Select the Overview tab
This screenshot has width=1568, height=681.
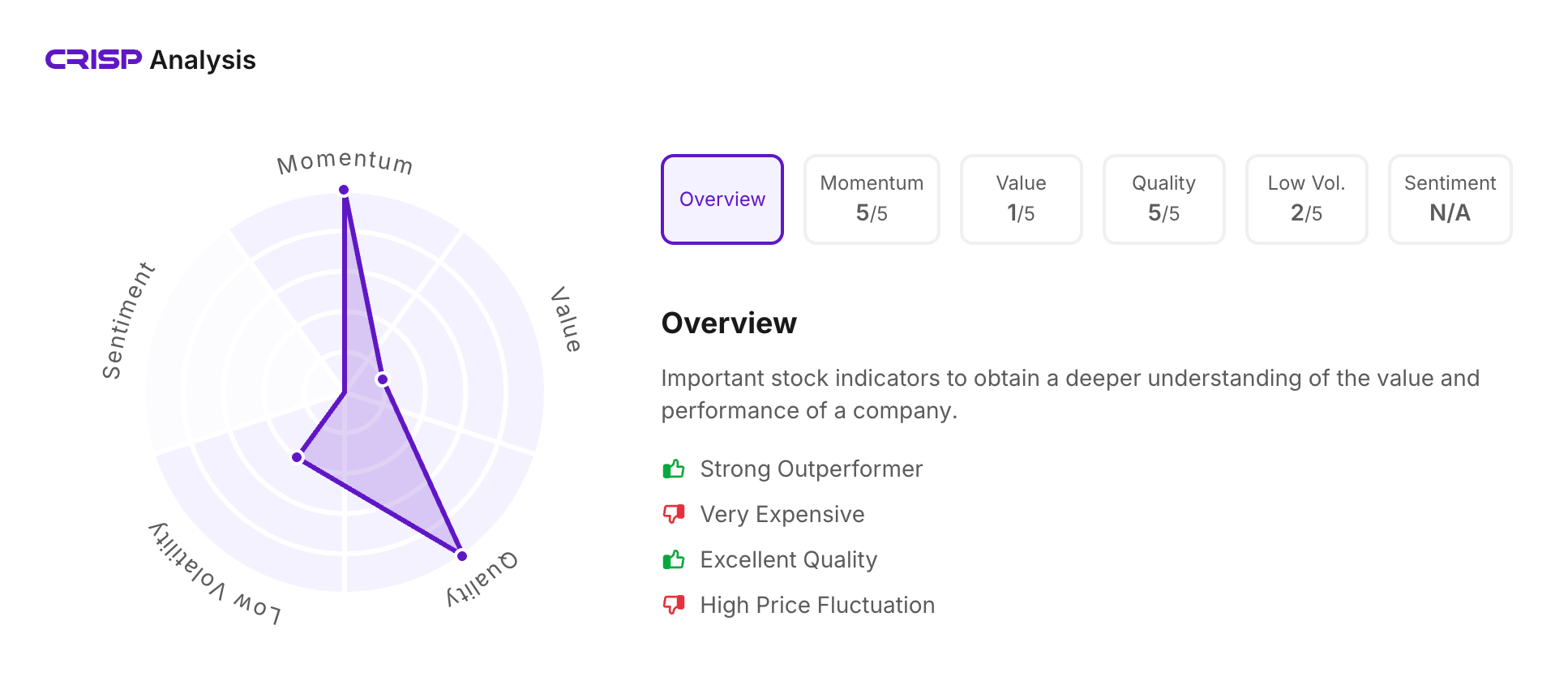[722, 199]
